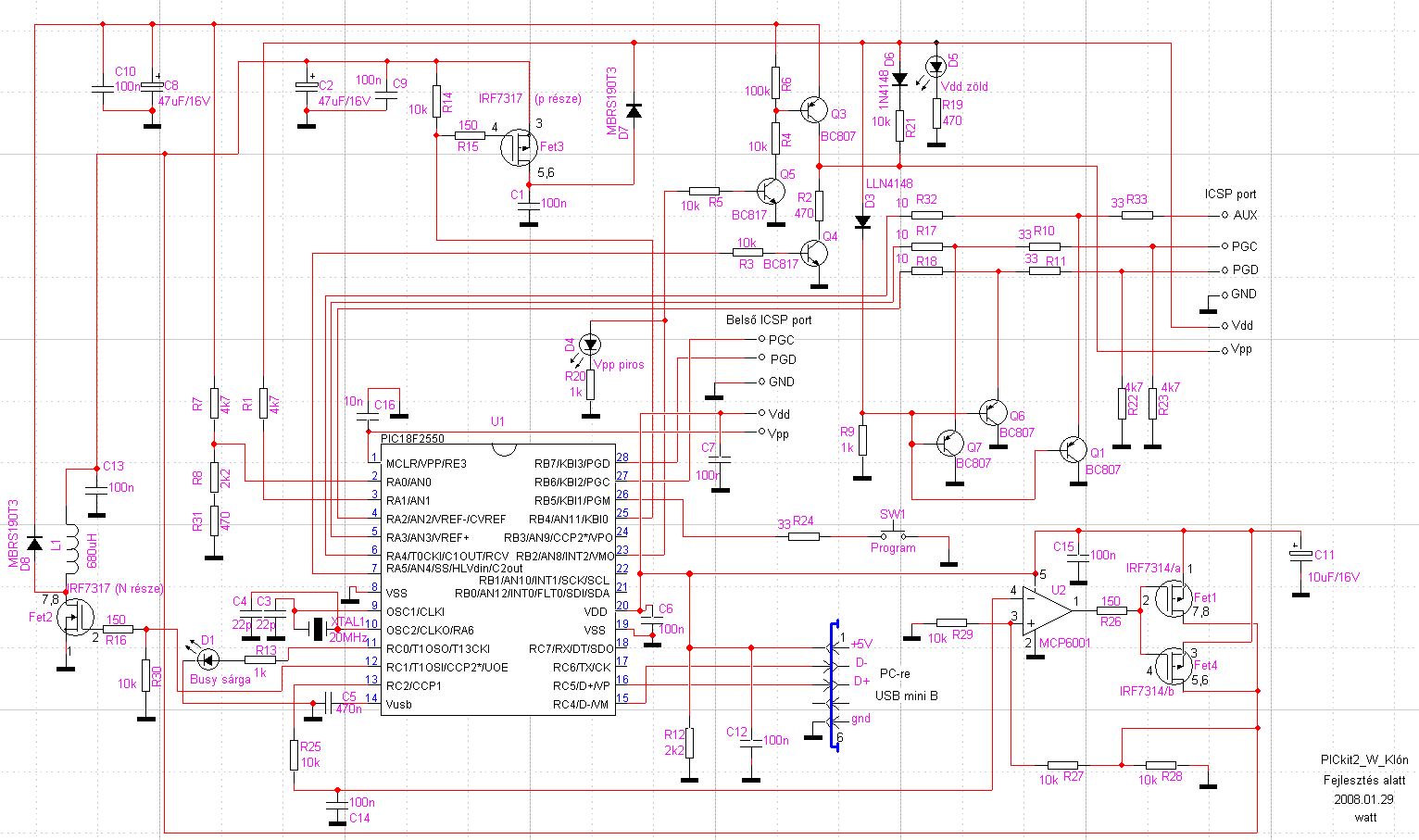Image resolution: width=1419 pixels, height=840 pixels.
Task: Click the Vdd zöld LED D5
Action: point(936,66)
